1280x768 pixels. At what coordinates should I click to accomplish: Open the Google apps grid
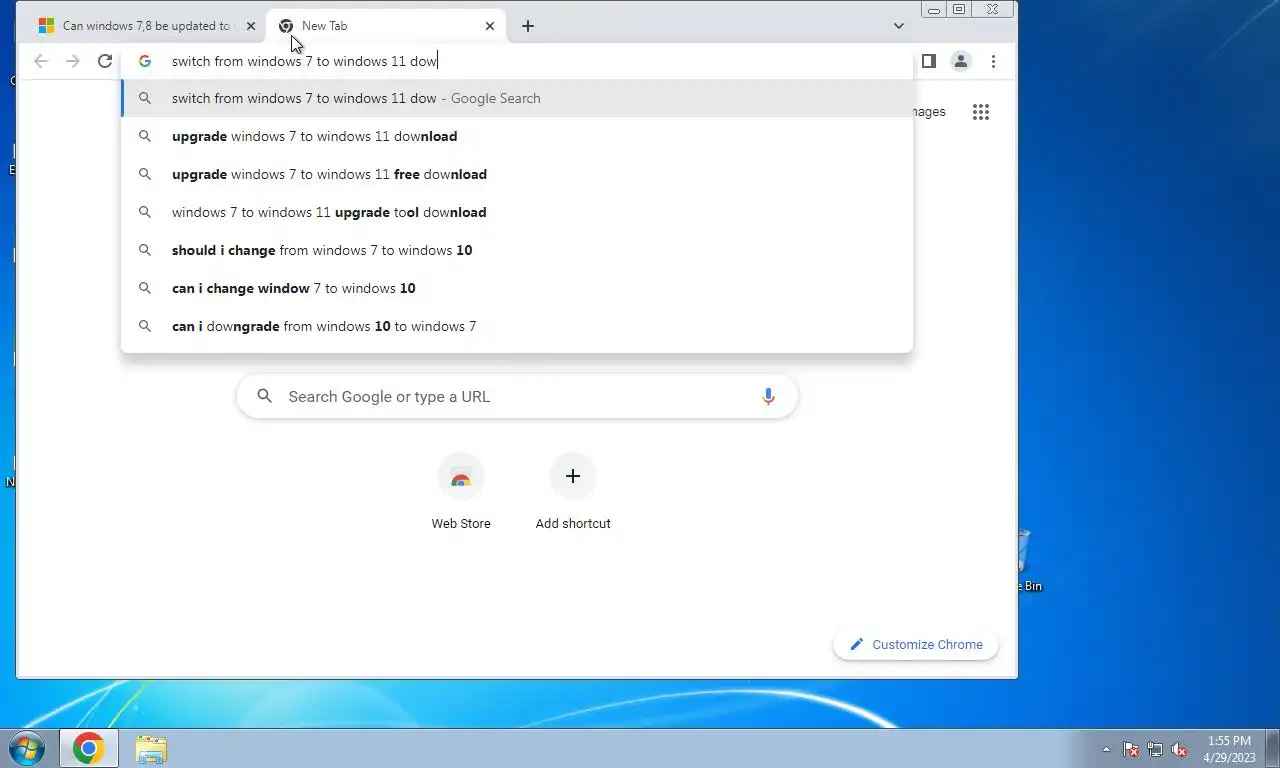(981, 112)
